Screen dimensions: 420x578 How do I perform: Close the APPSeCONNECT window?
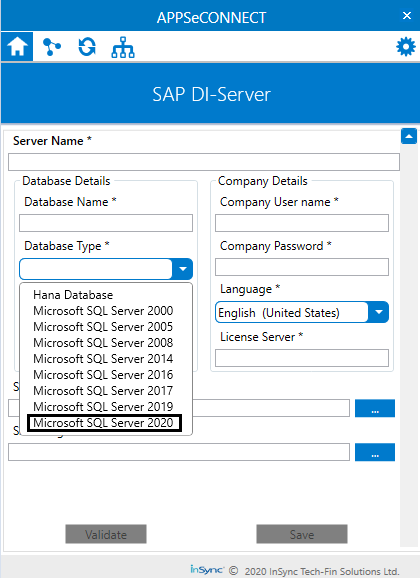point(407,15)
